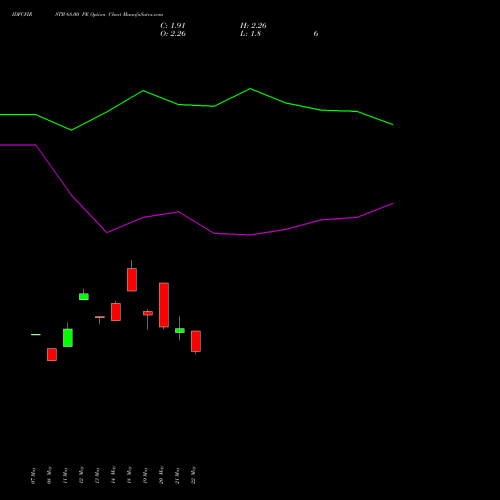
Task: Click the number '6' beside the low value
Action: (x=316, y=34)
